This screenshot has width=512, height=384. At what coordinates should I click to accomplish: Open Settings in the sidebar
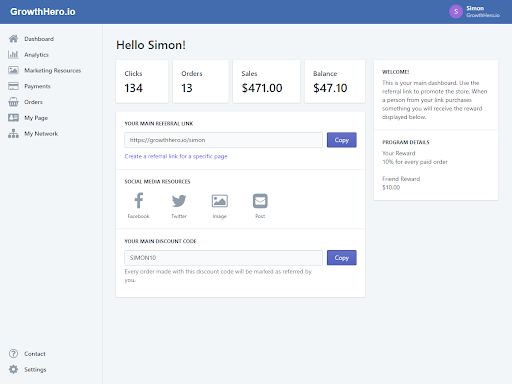35,370
